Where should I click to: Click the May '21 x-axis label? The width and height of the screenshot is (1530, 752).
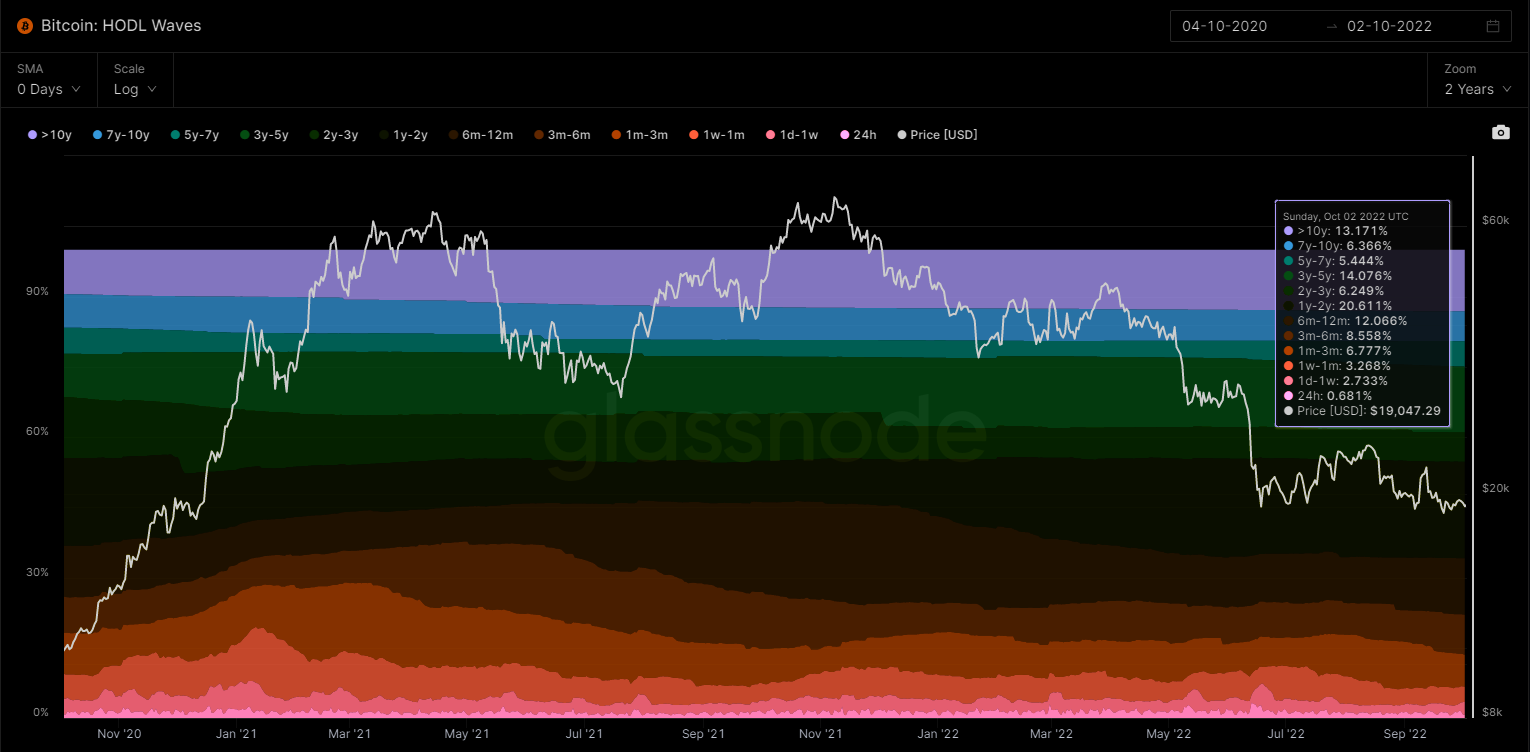click(x=466, y=734)
